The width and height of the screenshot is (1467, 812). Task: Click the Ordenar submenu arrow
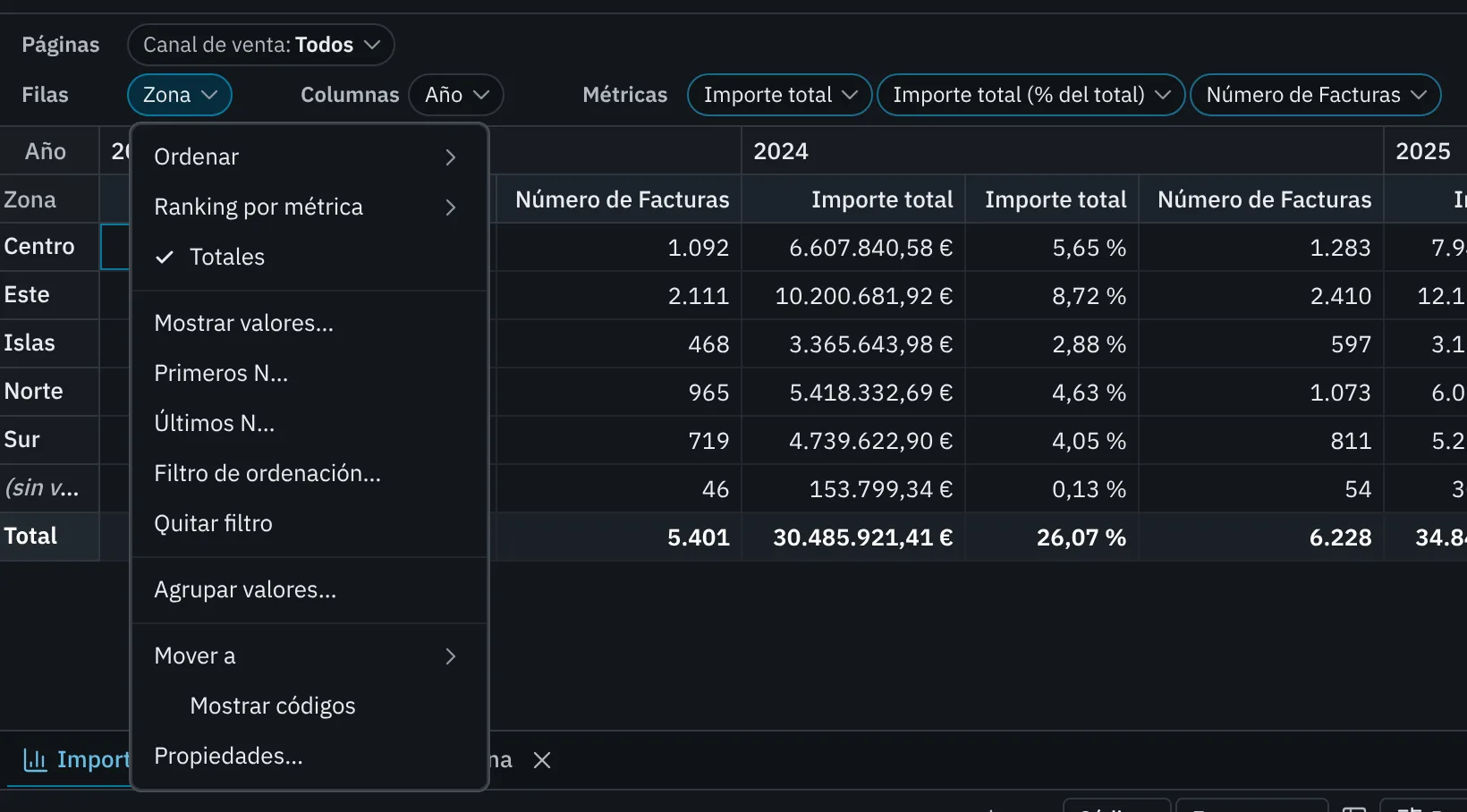(x=451, y=157)
